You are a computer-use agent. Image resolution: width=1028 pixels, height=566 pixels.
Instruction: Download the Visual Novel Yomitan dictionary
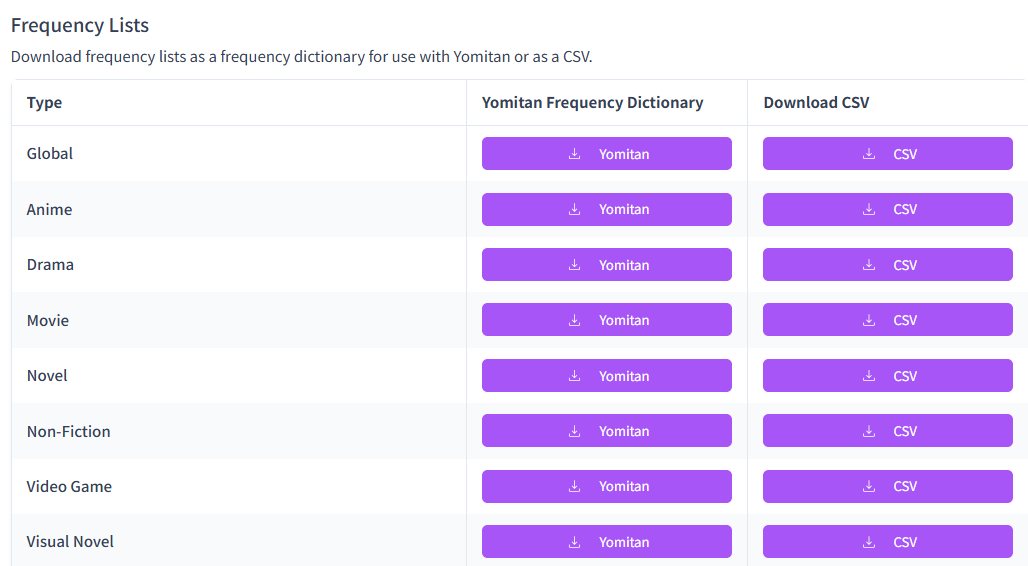606,542
